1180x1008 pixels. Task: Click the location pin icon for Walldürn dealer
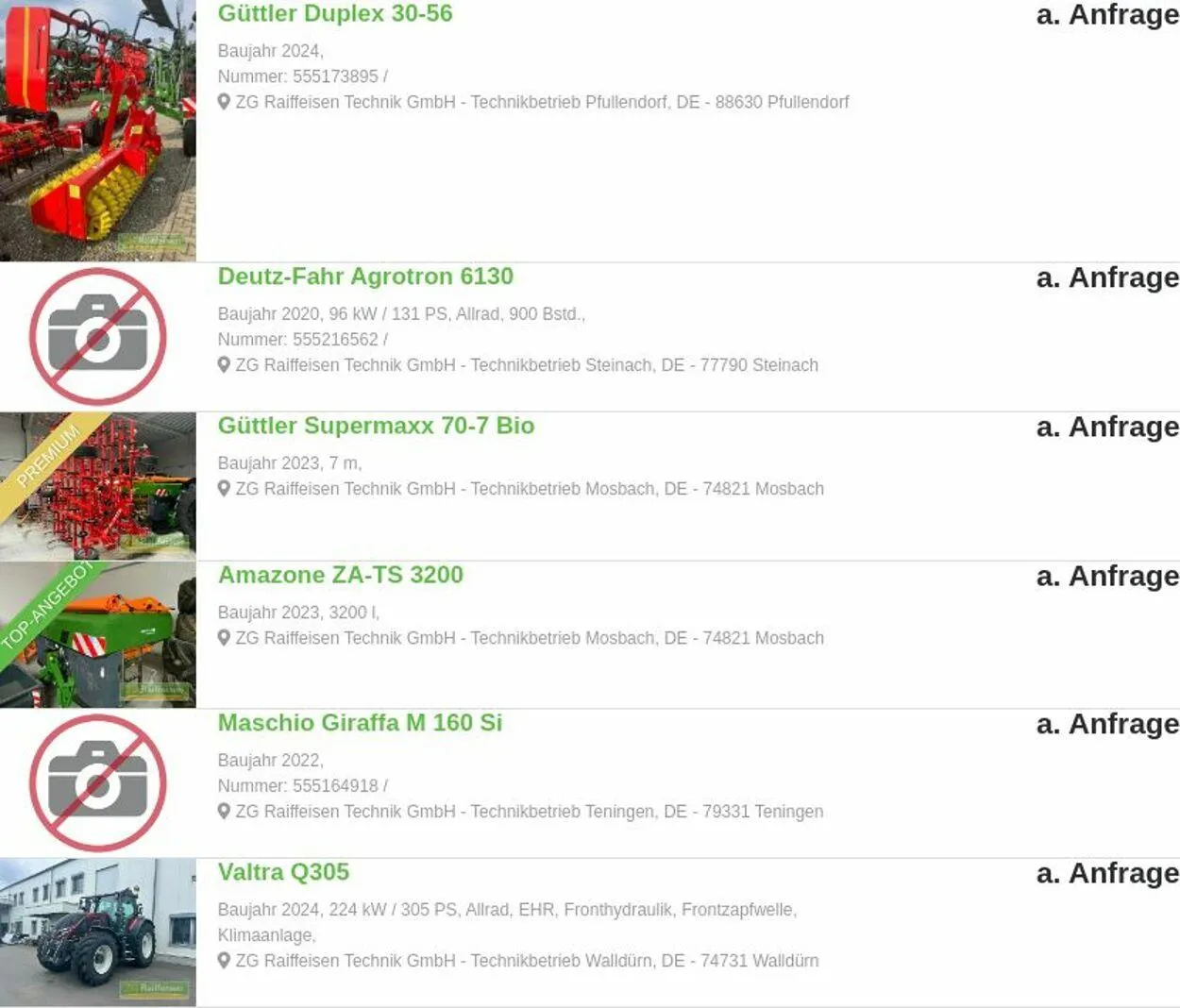point(224,961)
